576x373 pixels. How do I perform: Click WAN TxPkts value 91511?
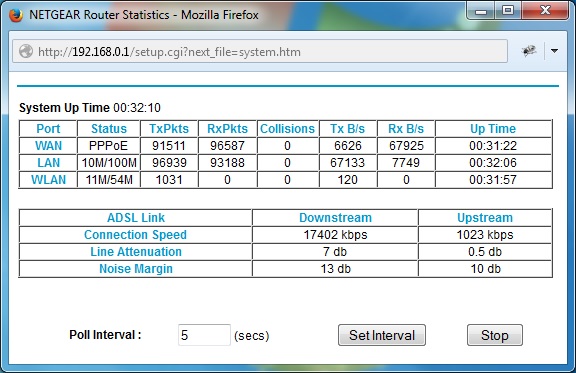pyautogui.click(x=169, y=146)
